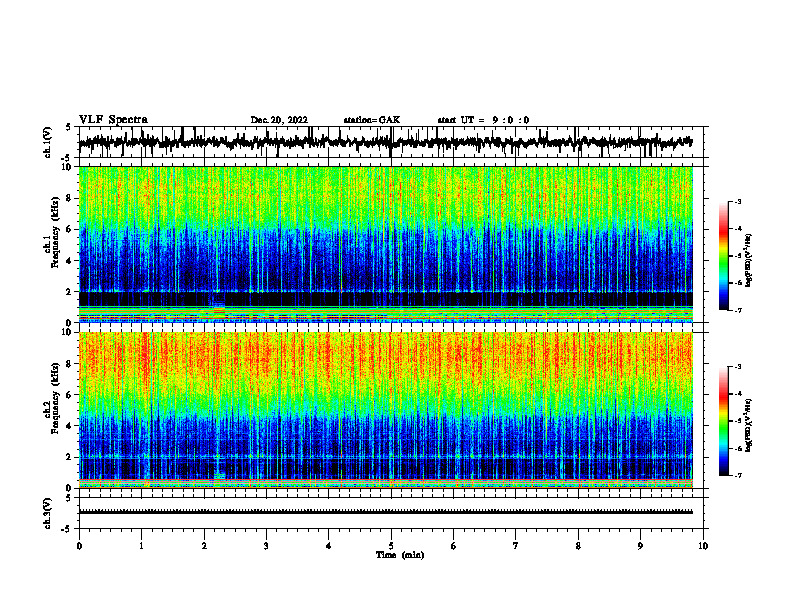Viewport: 792px width, 612px height.
Task: Click the ch.1 "Frequency (kHz)" axis label
Action: coord(55,232)
